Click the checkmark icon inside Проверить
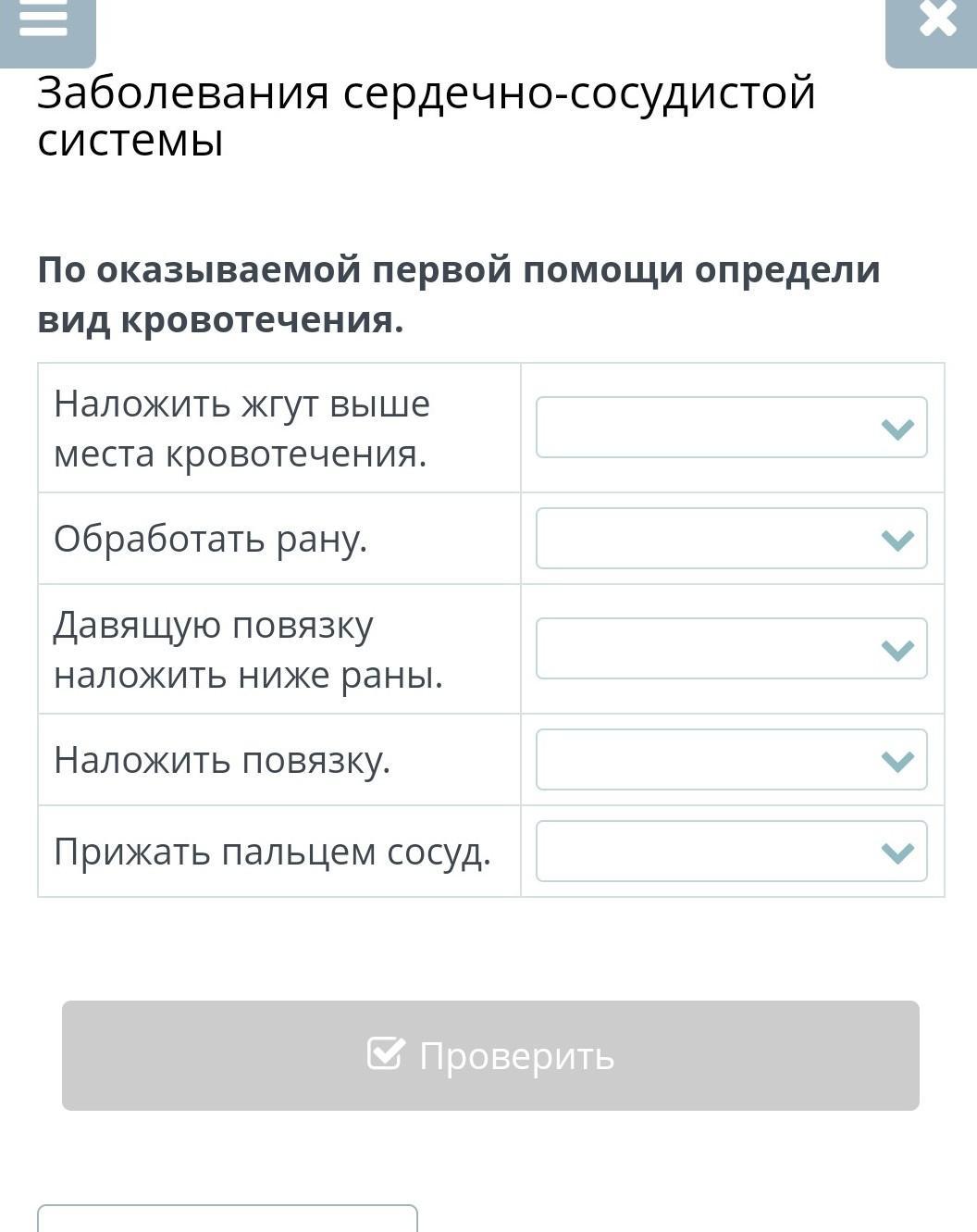Screen dimensions: 977x1232 tap(385, 1053)
